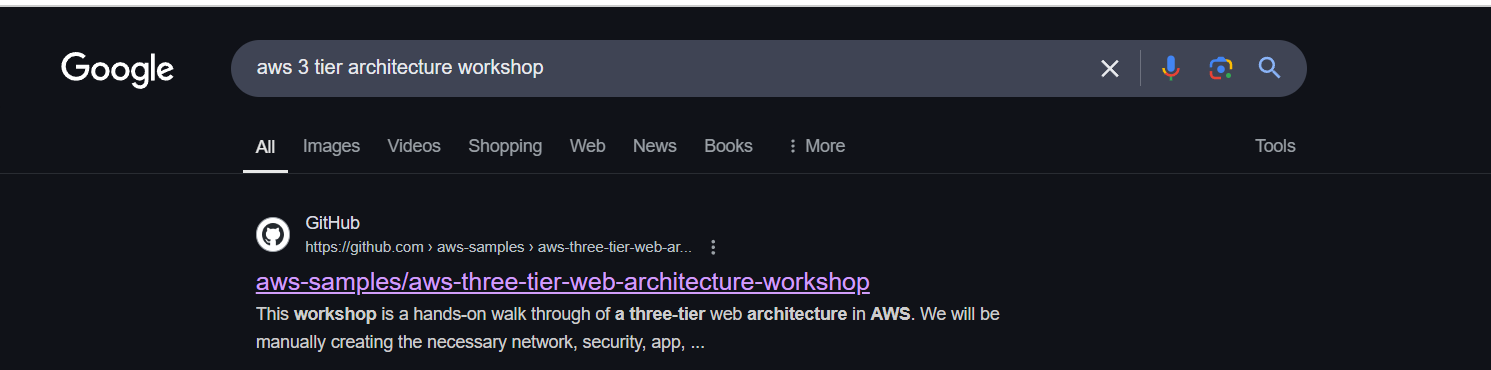The height and width of the screenshot is (370, 1491).
Task: Click the magnifying glass search icon
Action: click(x=1269, y=68)
